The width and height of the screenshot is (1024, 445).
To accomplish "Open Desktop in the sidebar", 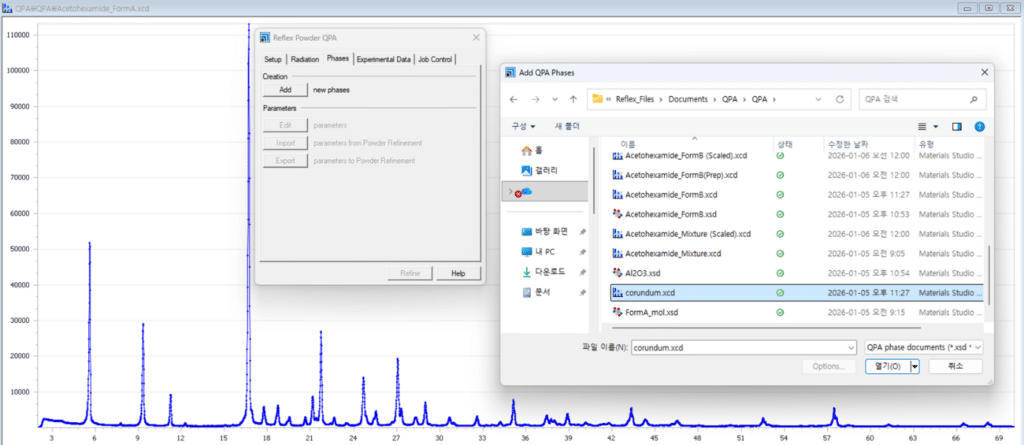I will pos(545,231).
